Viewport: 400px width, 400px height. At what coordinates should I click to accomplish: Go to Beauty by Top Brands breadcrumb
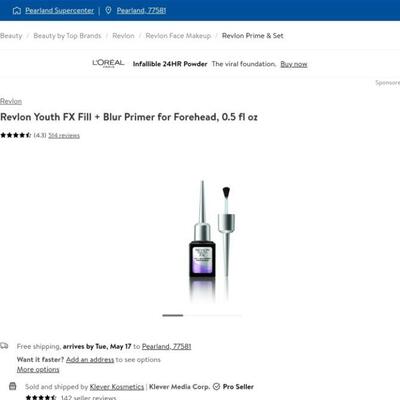pyautogui.click(x=67, y=36)
